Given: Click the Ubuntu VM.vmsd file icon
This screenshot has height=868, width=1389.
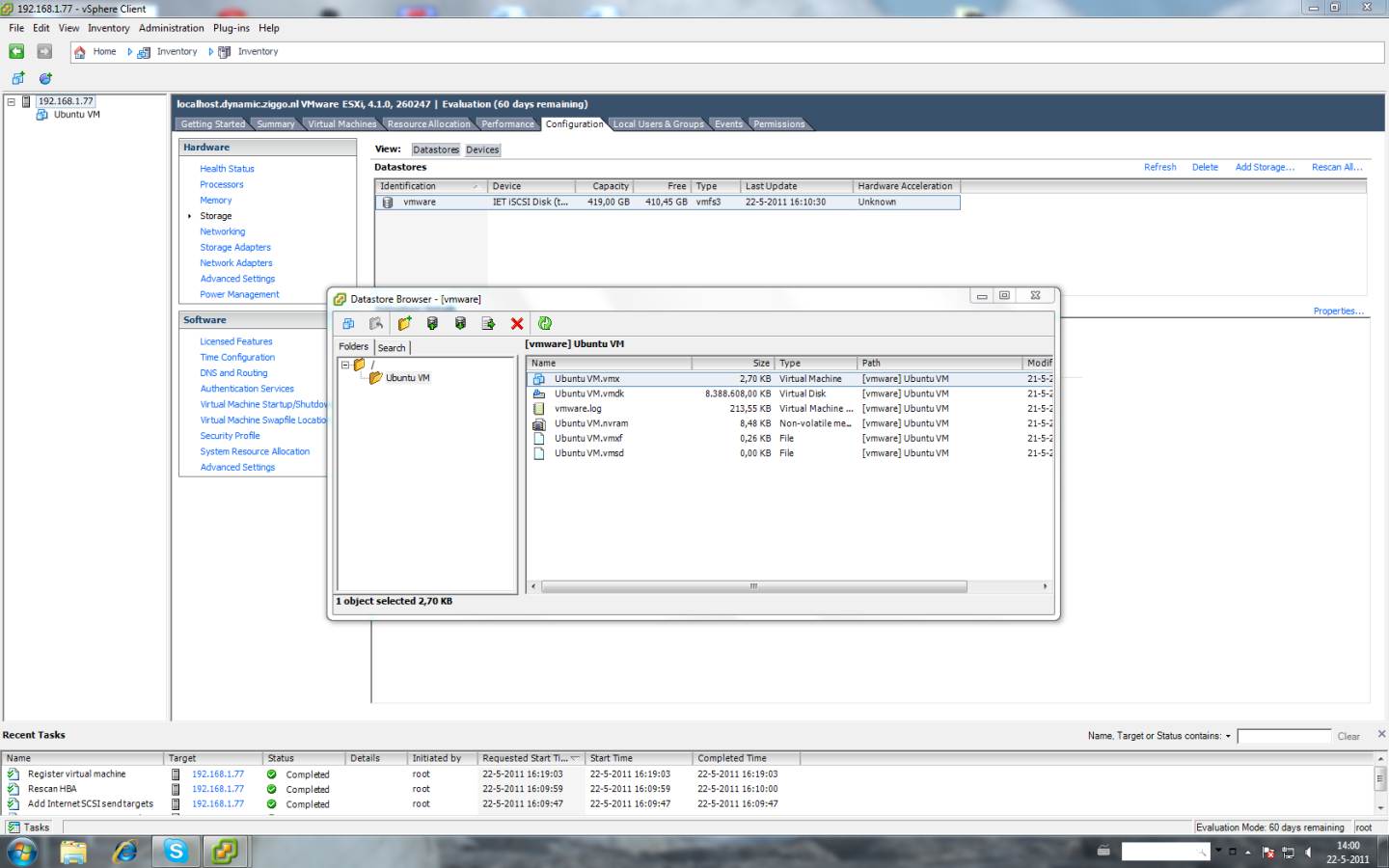Looking at the screenshot, I should (539, 453).
